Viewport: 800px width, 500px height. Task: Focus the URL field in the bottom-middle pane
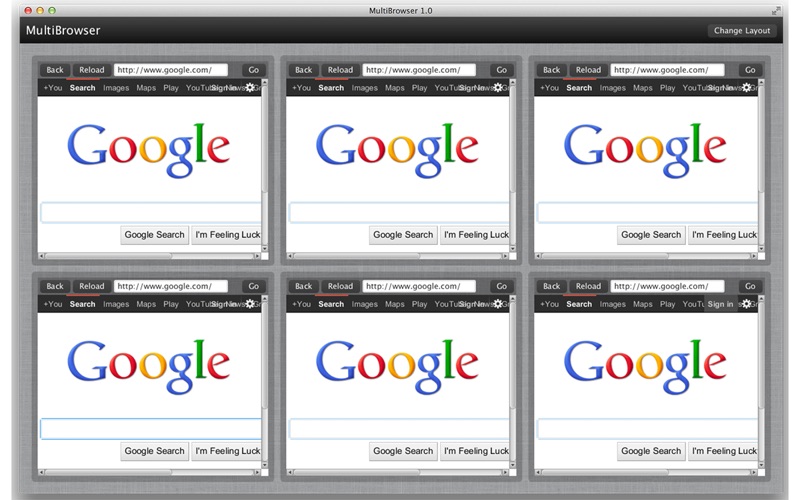[x=419, y=286]
